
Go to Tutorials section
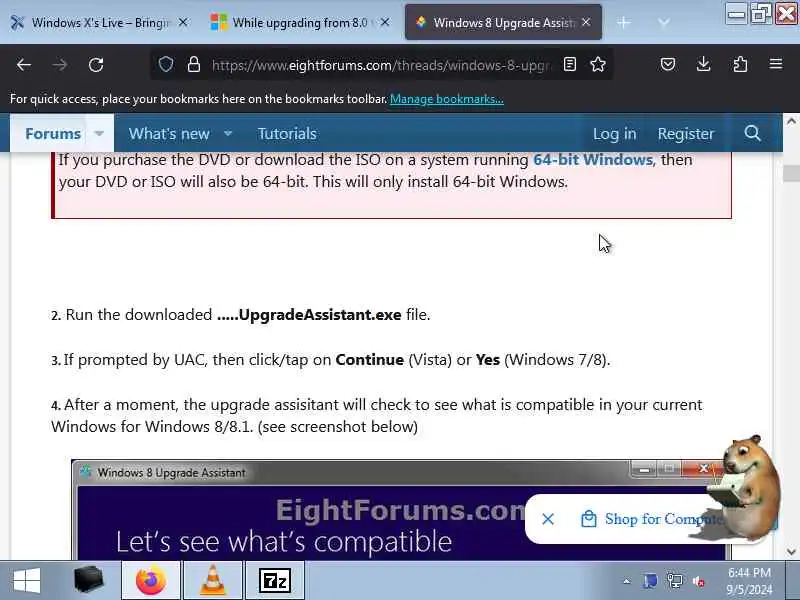287,134
